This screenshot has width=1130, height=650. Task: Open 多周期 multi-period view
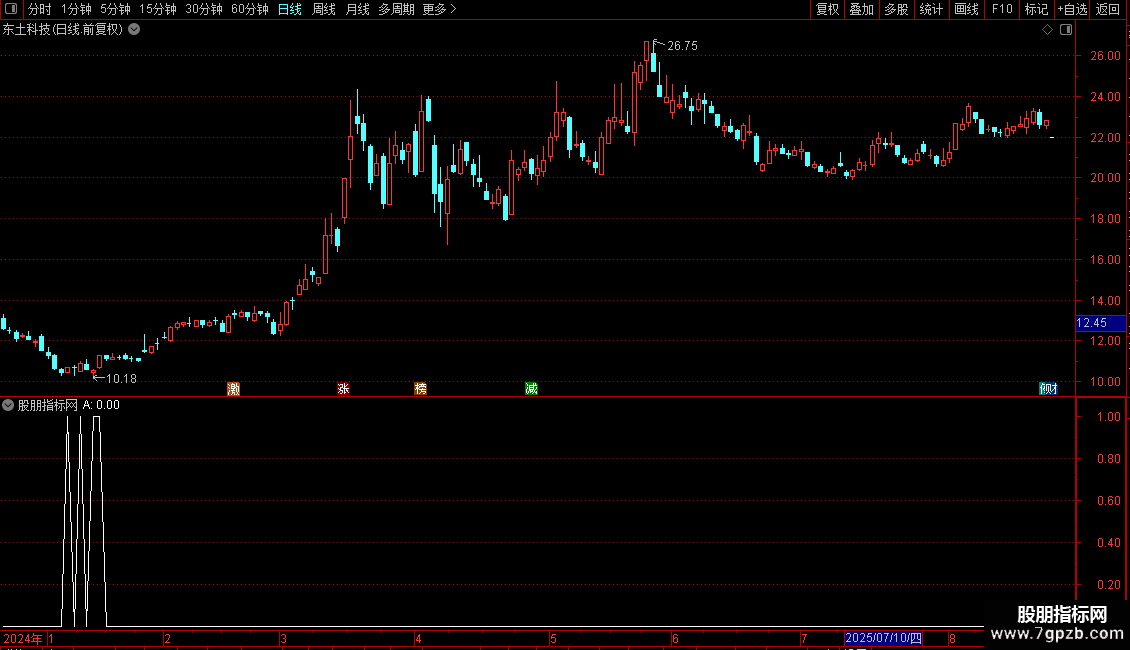tap(396, 9)
